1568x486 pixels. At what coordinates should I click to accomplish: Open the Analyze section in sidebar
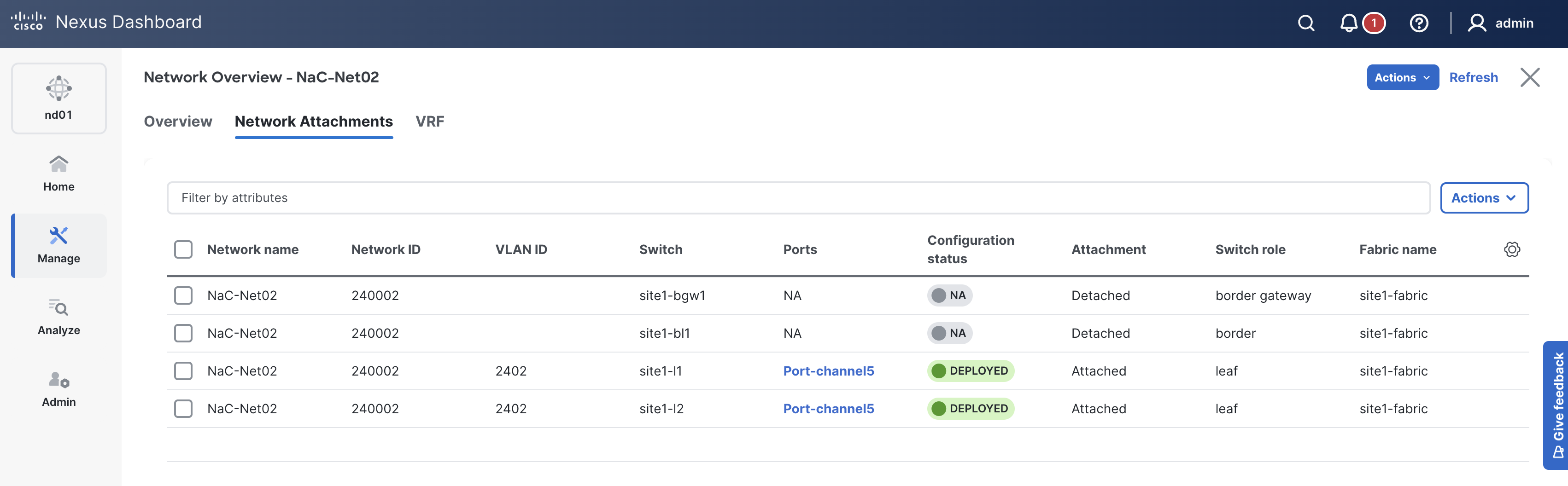tap(59, 317)
